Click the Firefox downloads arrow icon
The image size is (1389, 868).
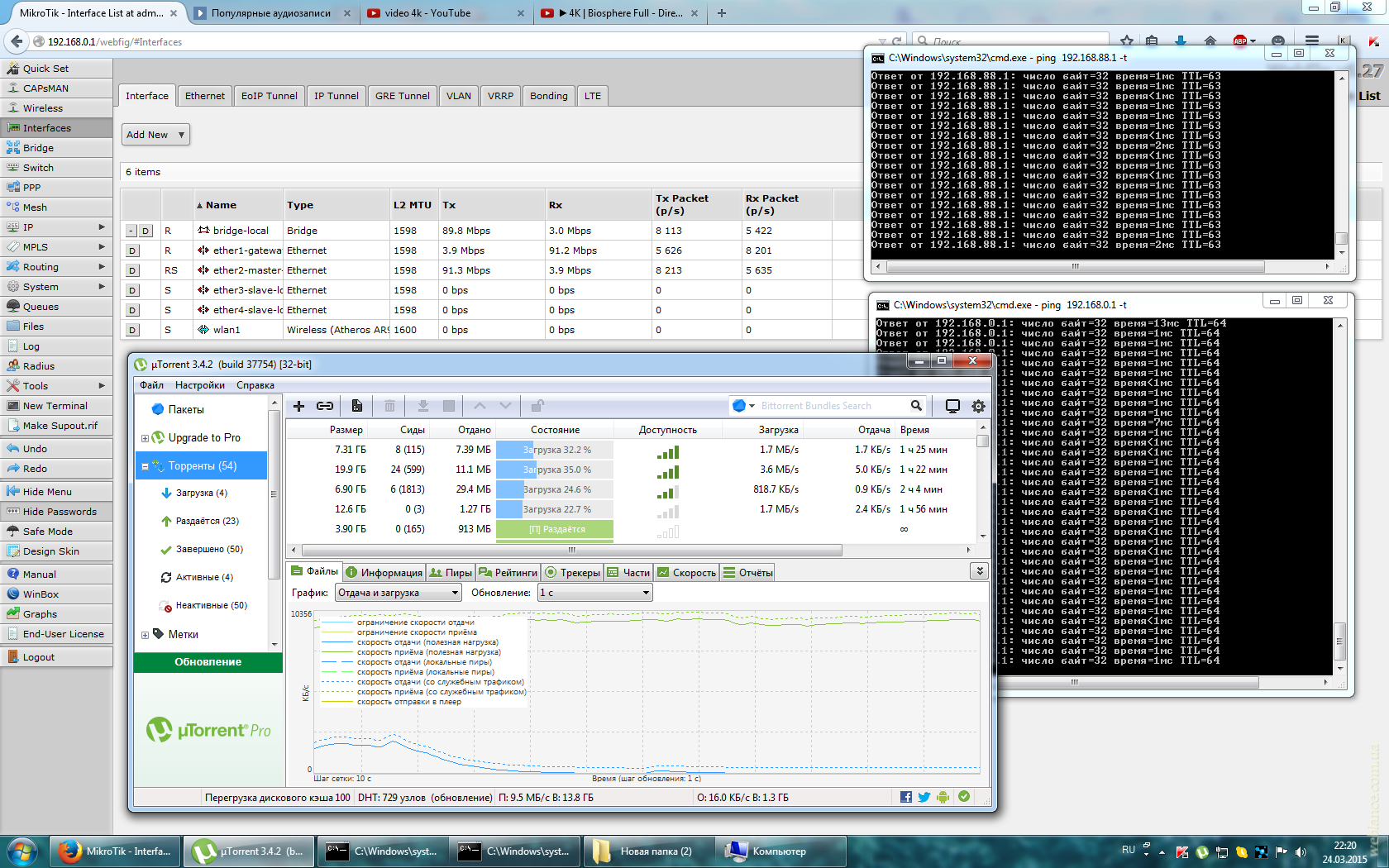(x=1181, y=41)
